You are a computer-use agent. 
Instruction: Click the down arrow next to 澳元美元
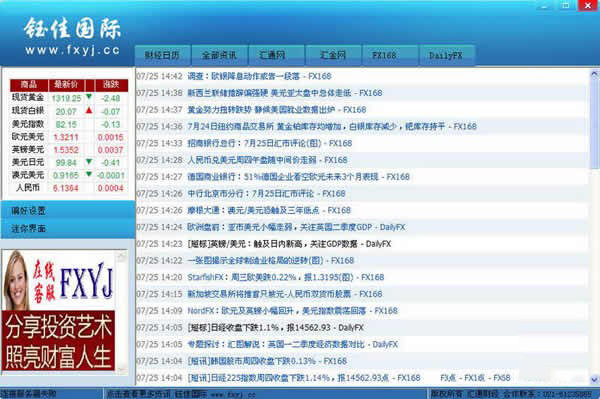(89, 174)
